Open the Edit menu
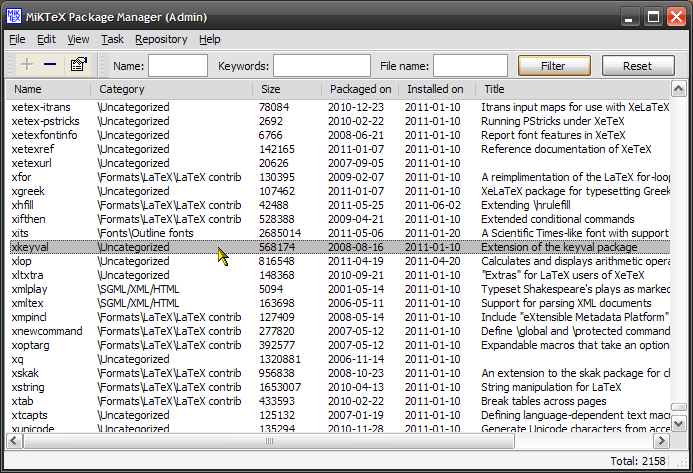Screen dimensions: 693x473 tap(46, 39)
